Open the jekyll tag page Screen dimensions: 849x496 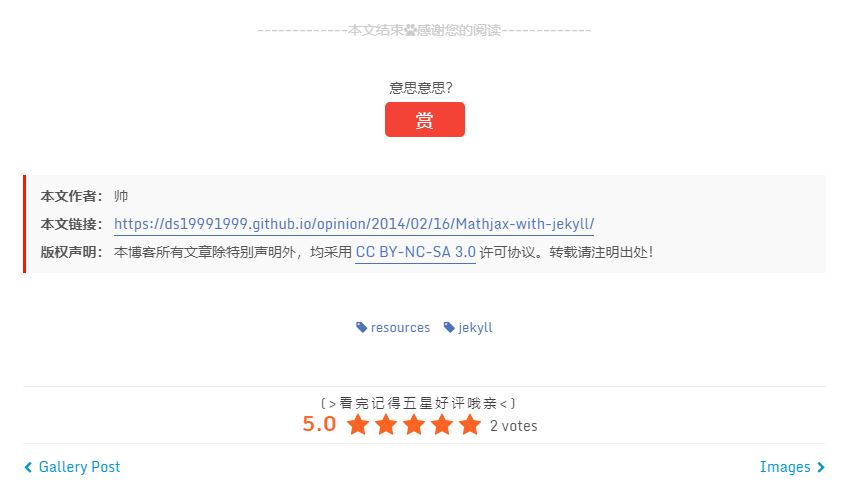point(475,328)
